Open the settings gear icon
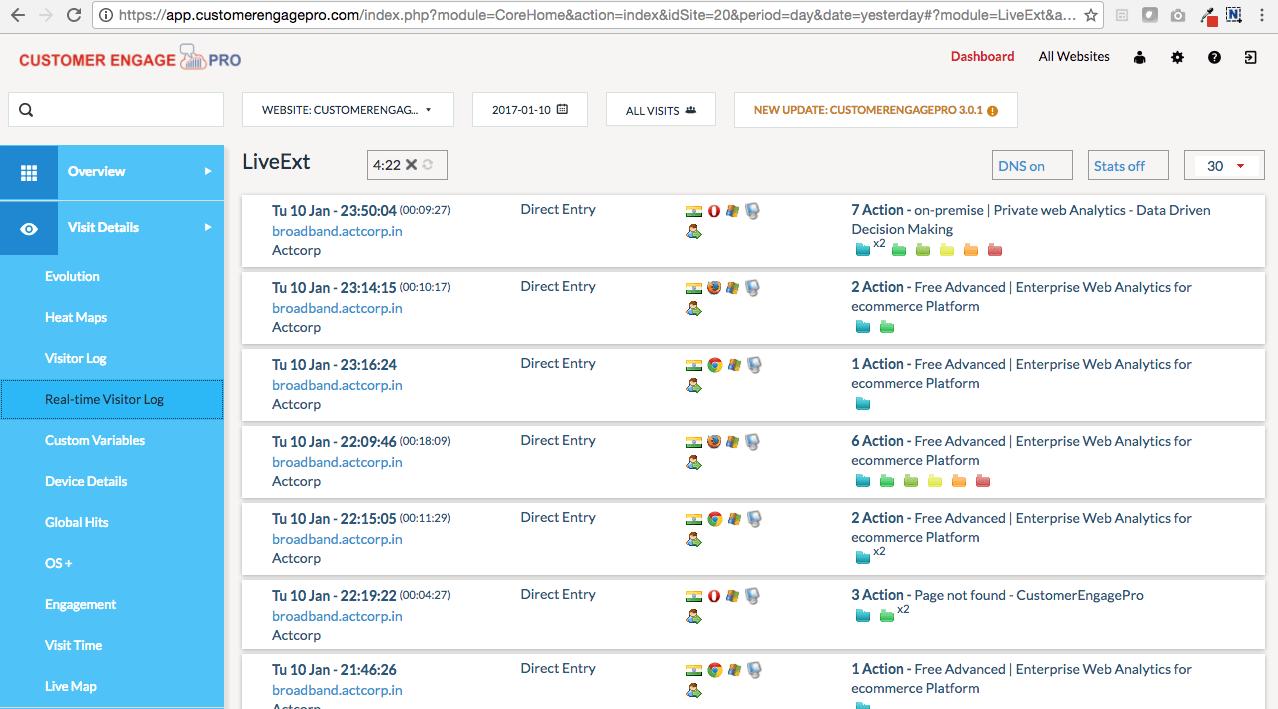The height and width of the screenshot is (709, 1278). (1177, 58)
